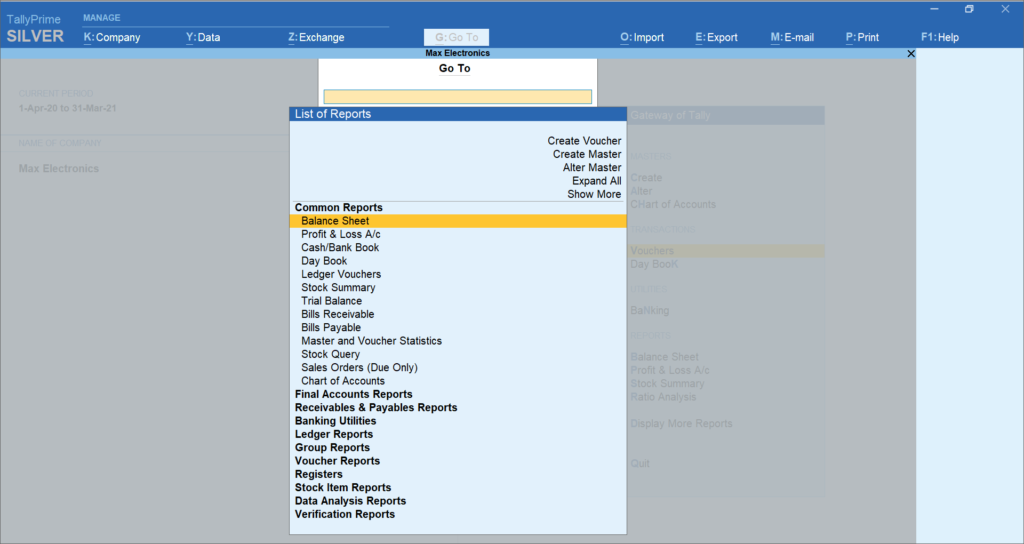Open the Z: Exchange menu
Screen dimensions: 1024x544
pos(316,37)
